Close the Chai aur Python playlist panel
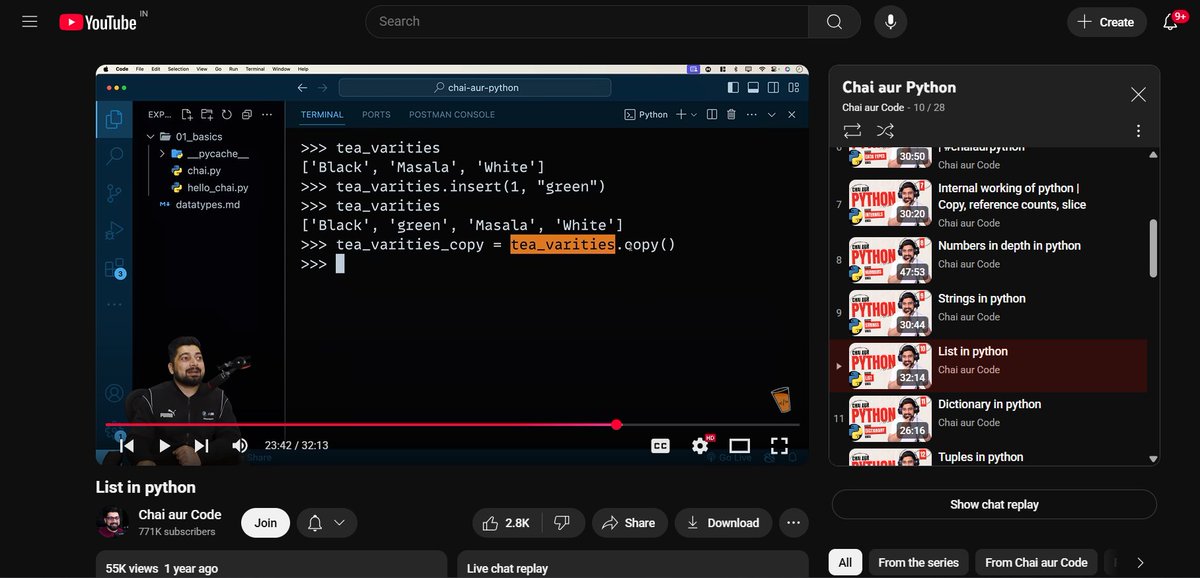Viewport: 1200px width, 578px height. [x=1138, y=95]
